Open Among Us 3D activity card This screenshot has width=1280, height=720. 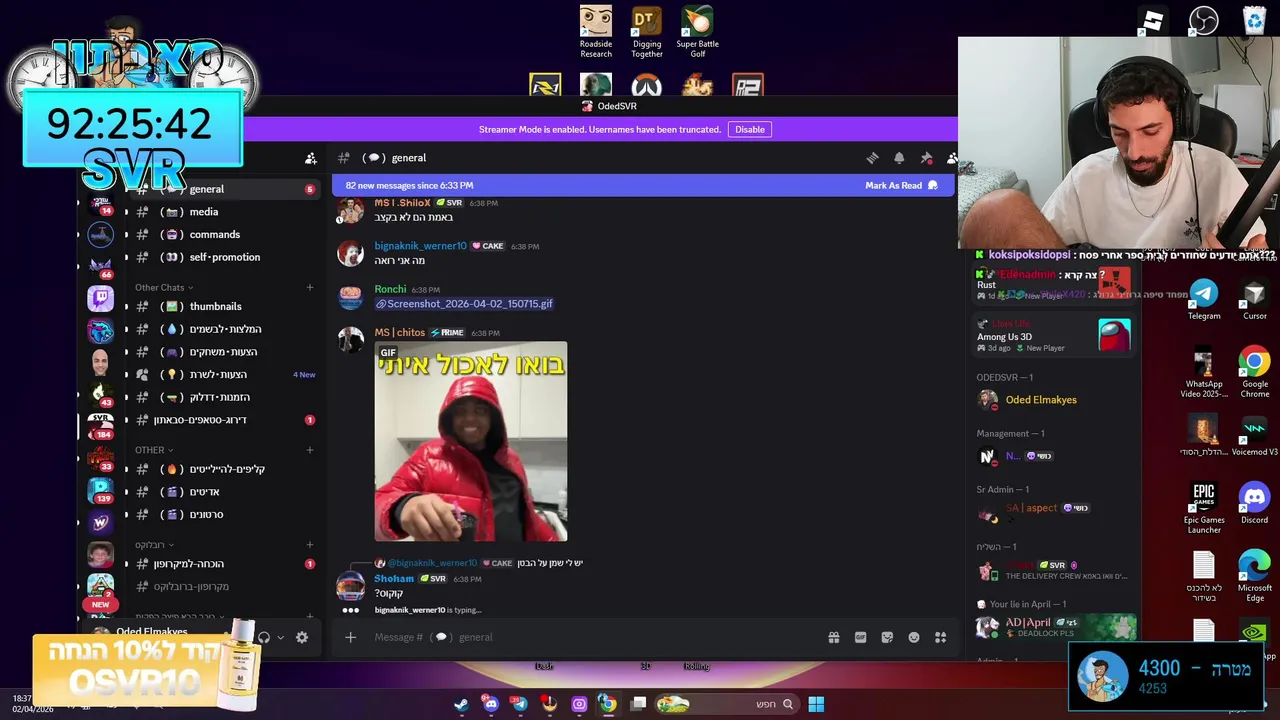1054,336
